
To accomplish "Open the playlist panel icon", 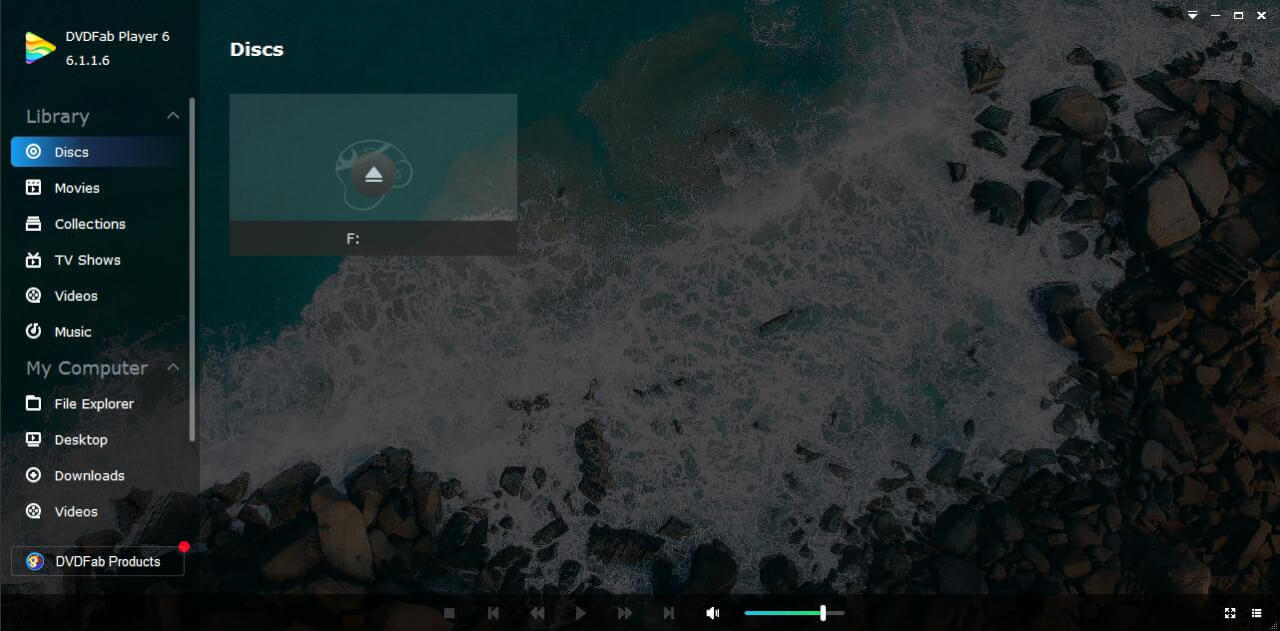I will [1257, 613].
